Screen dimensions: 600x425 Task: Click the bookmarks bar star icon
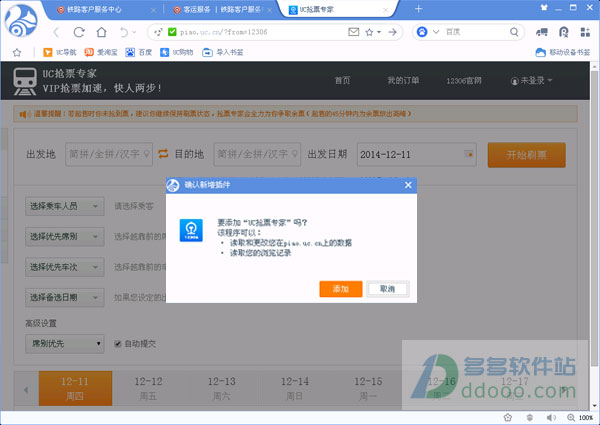[x=17, y=52]
